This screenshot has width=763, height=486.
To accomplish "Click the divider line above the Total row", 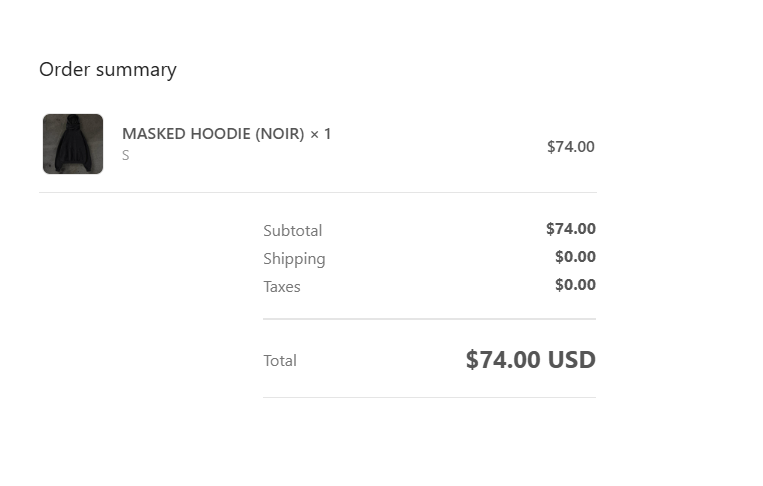I will [429, 319].
